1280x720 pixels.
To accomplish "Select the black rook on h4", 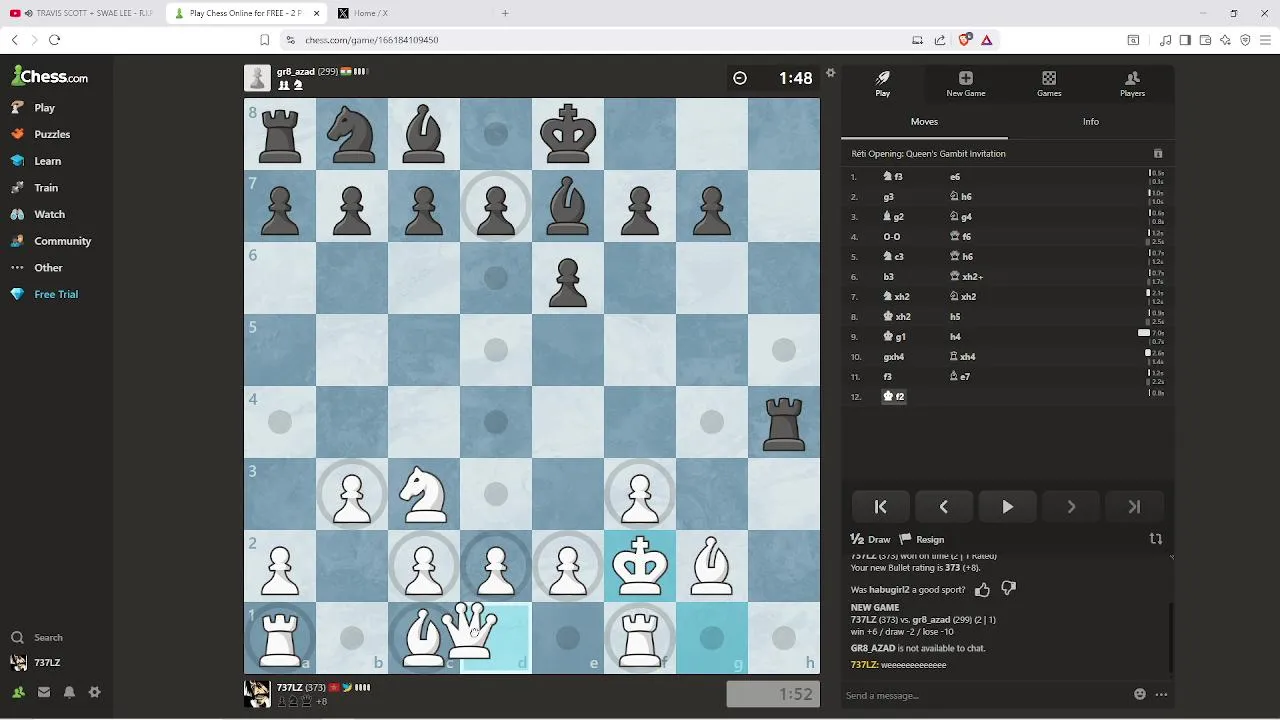I will 784,422.
